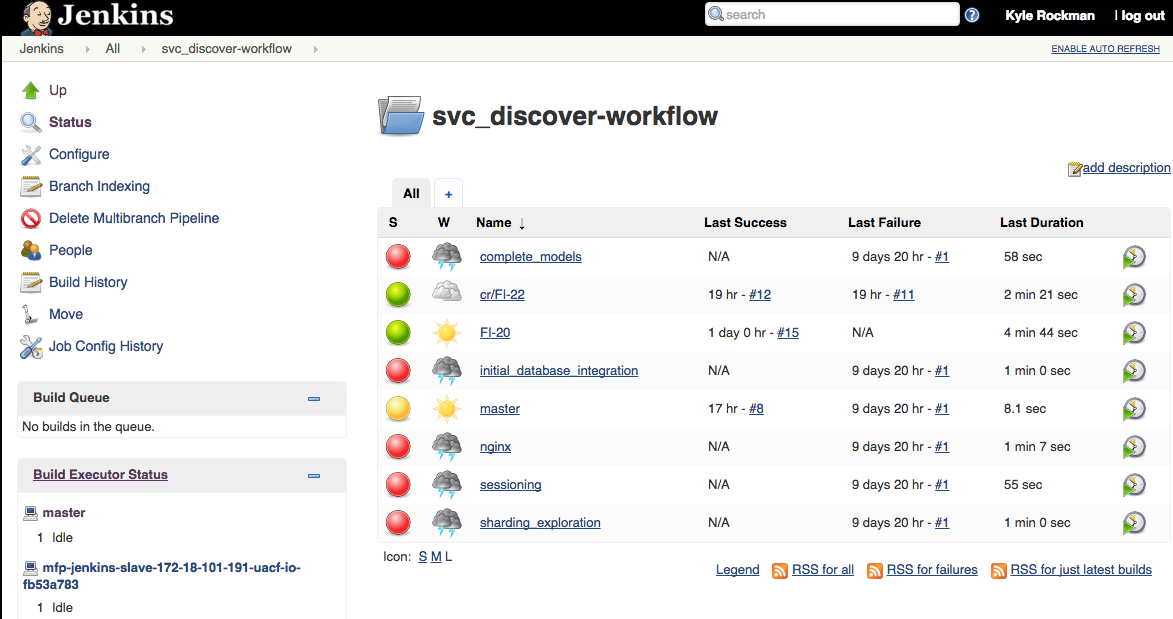Open Job Config History in side menu
The image size is (1173, 619).
tap(106, 347)
